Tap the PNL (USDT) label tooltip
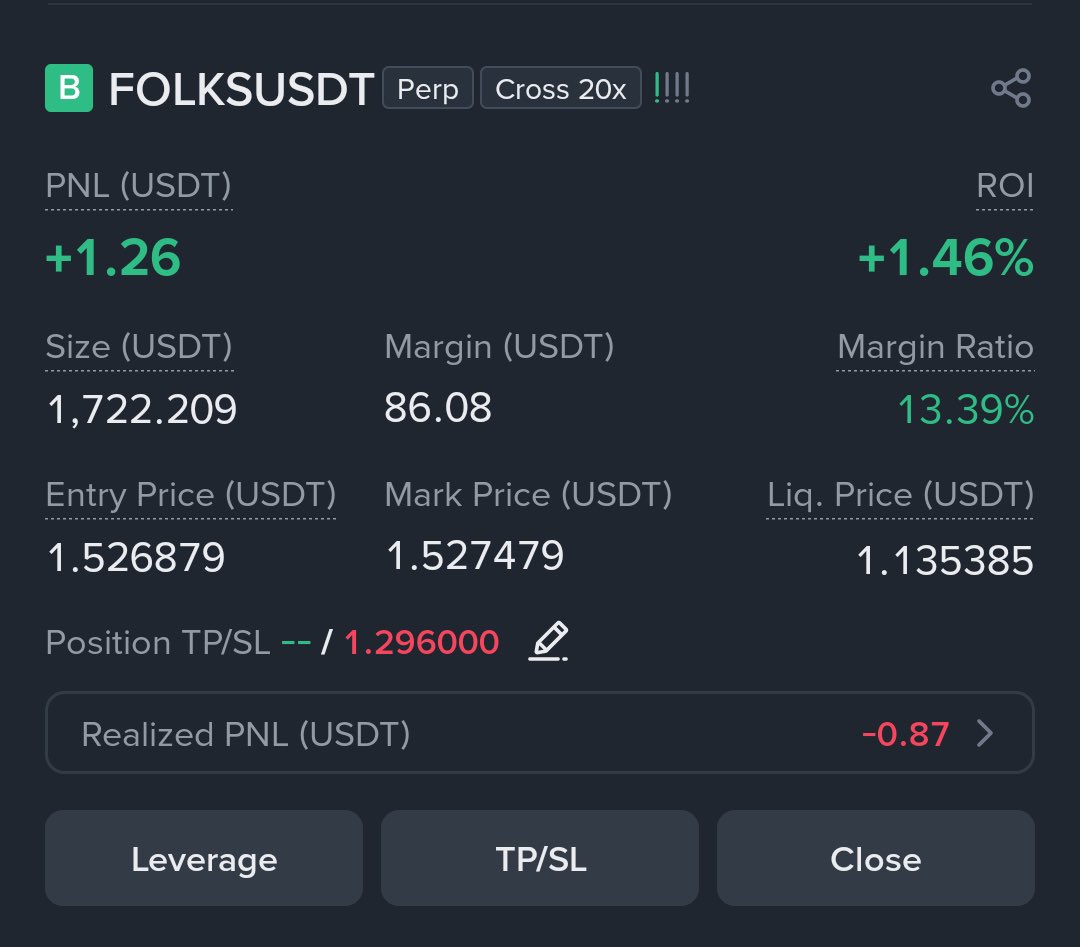The height and width of the screenshot is (947, 1080). (x=138, y=186)
